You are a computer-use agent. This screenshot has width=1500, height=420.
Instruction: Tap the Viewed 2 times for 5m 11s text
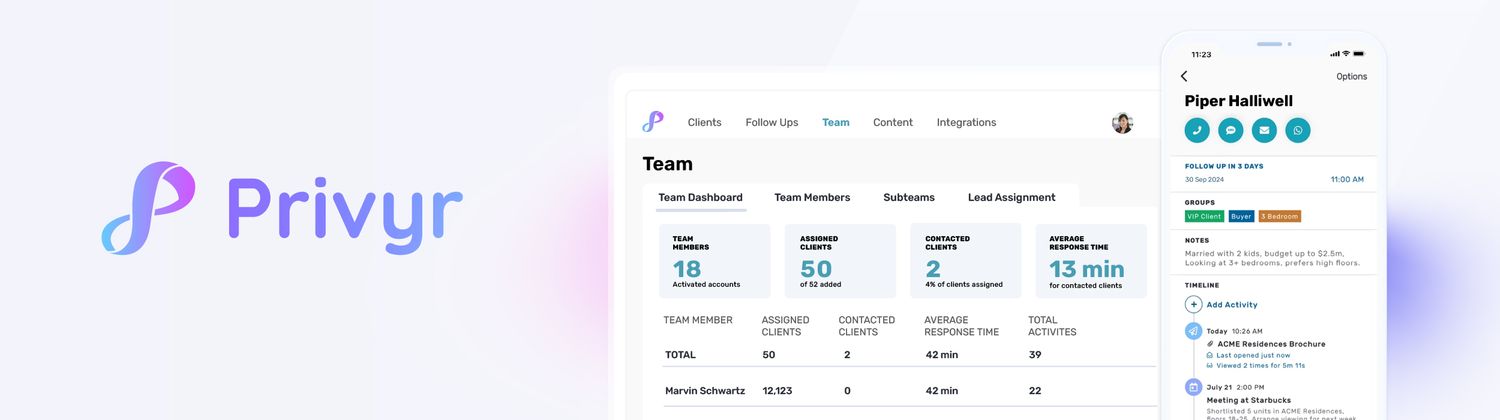[1260, 366]
